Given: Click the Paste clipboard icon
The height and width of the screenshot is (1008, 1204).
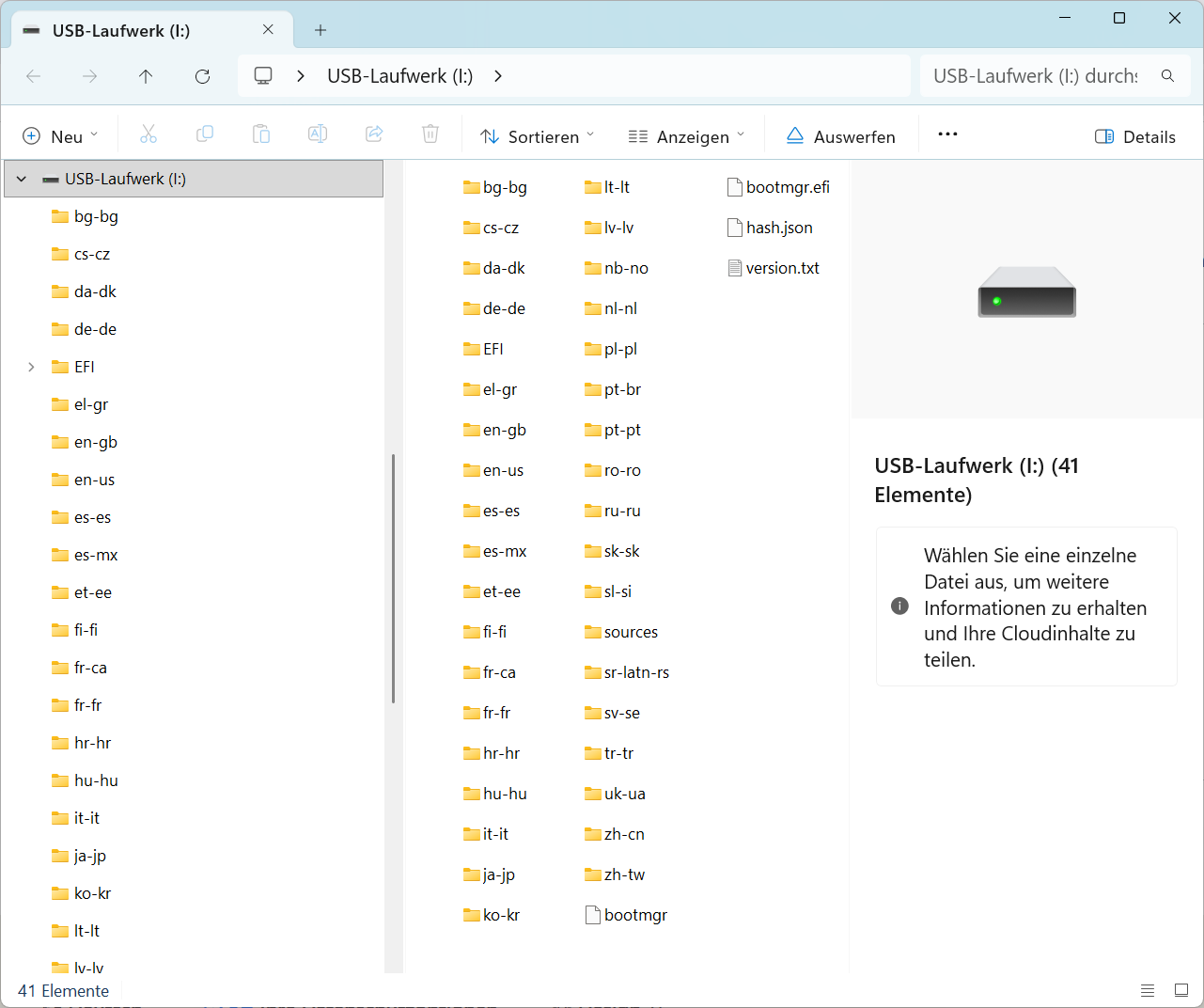Looking at the screenshot, I should pos(261,134).
